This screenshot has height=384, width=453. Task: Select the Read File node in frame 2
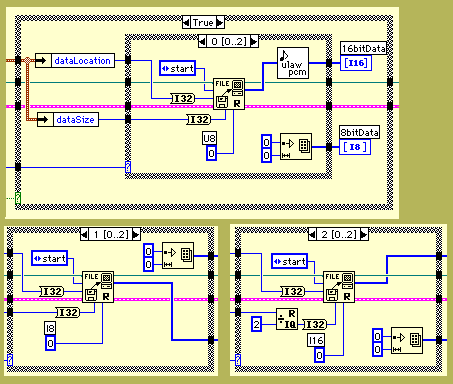tap(339, 287)
